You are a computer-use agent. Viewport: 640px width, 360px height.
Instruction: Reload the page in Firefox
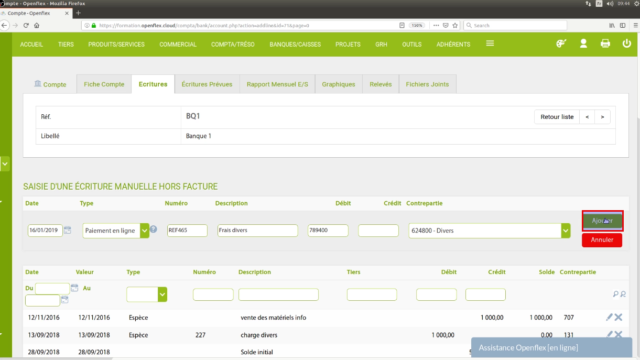26,25
